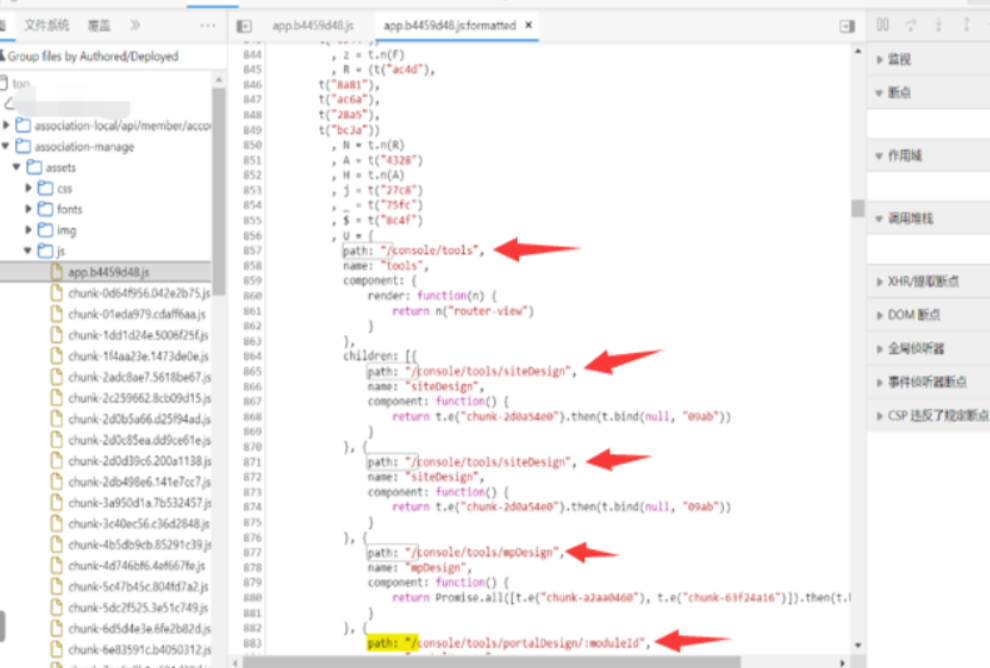
Task: Pause script execution in debugger
Action: point(883,25)
